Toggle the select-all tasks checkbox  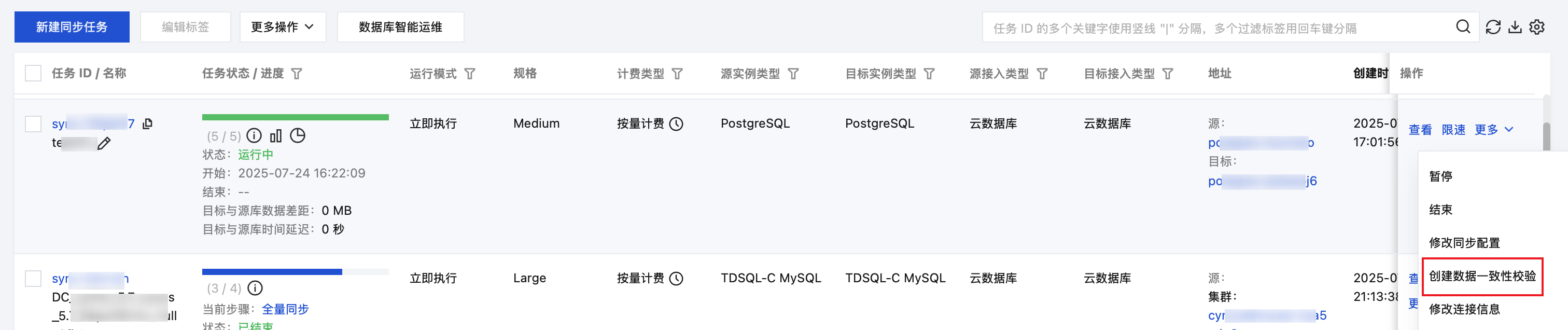(x=33, y=74)
